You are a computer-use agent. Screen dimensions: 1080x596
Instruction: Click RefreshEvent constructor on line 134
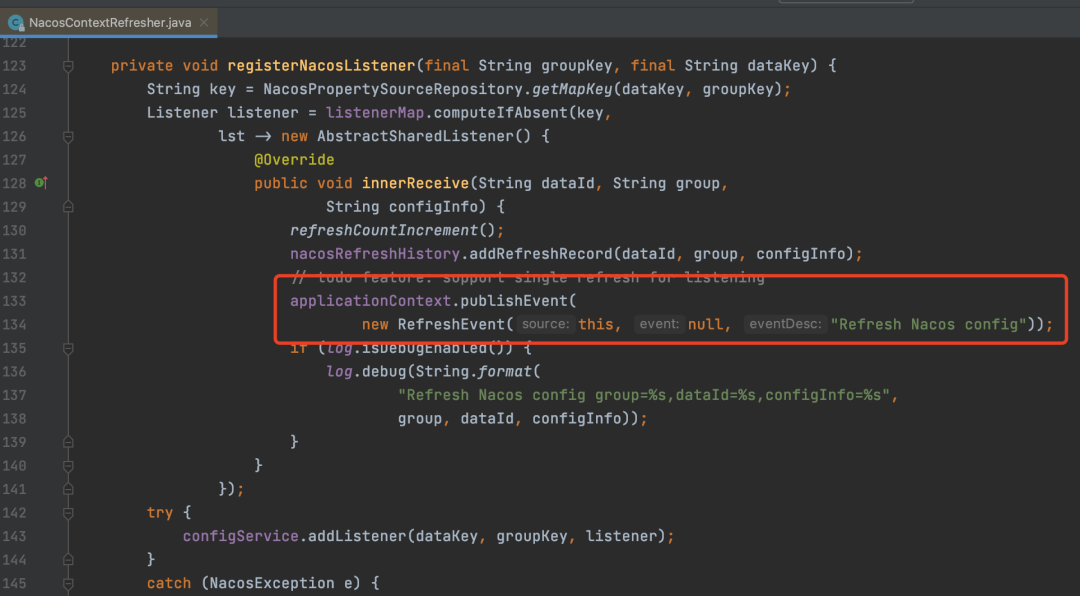pos(451,325)
